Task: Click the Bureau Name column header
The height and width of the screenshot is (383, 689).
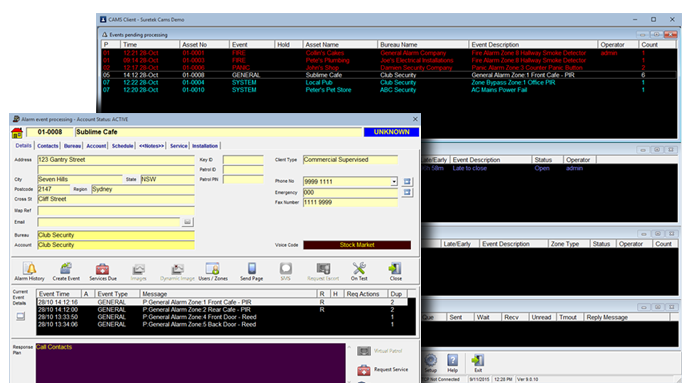Action: 423,44
